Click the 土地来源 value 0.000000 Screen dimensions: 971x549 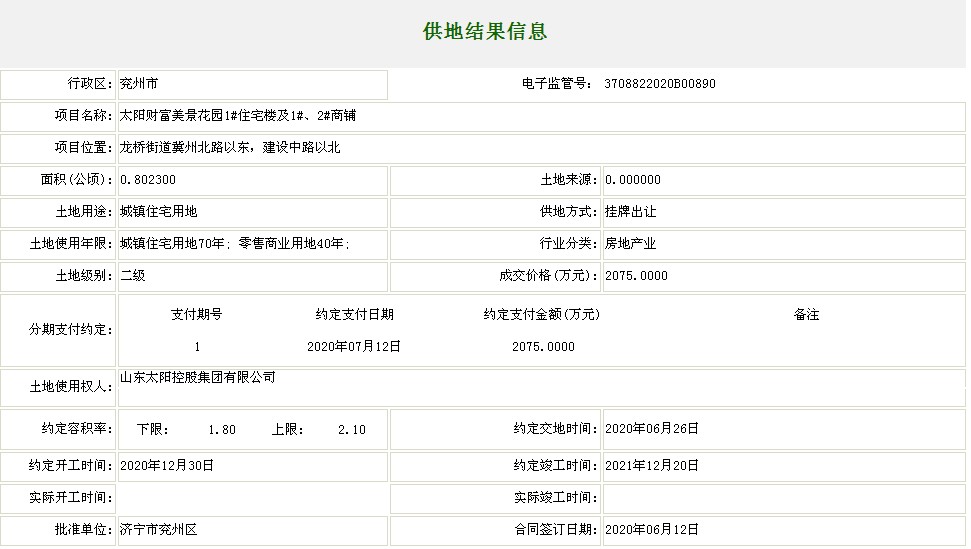pyautogui.click(x=632, y=180)
